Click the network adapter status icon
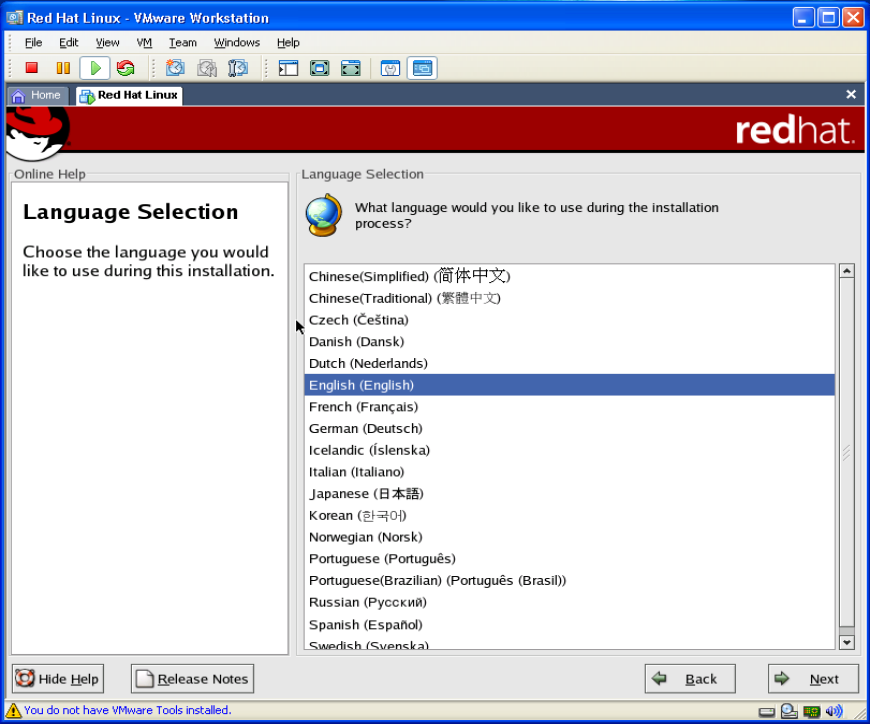870x724 pixels. [811, 711]
